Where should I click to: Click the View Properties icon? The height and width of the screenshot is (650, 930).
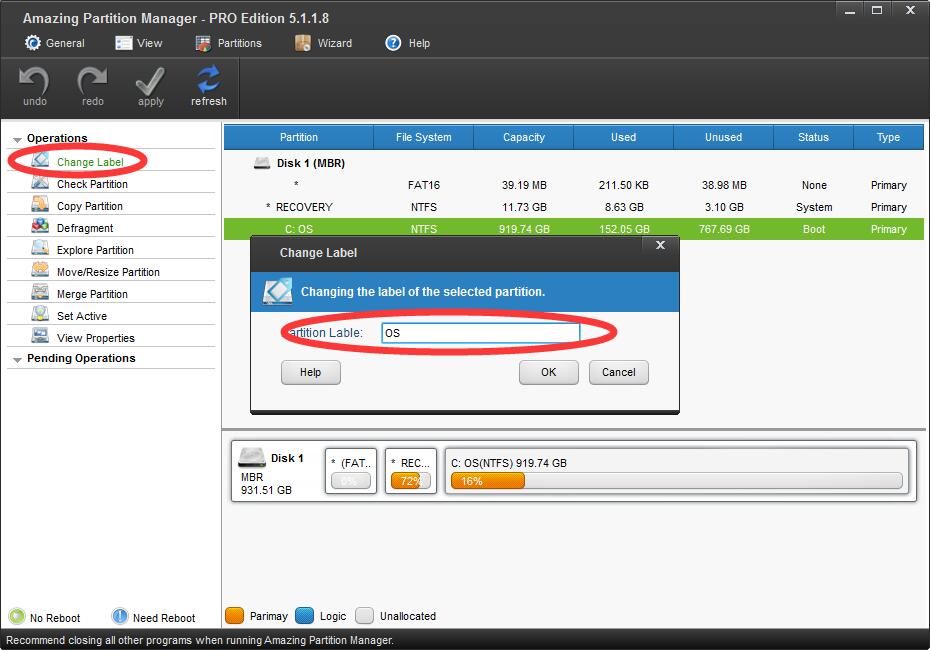[x=40, y=336]
